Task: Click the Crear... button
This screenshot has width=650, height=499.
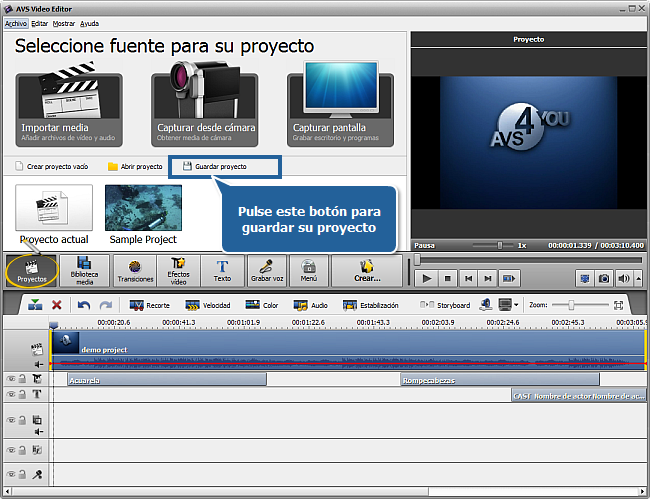Action: (x=367, y=271)
